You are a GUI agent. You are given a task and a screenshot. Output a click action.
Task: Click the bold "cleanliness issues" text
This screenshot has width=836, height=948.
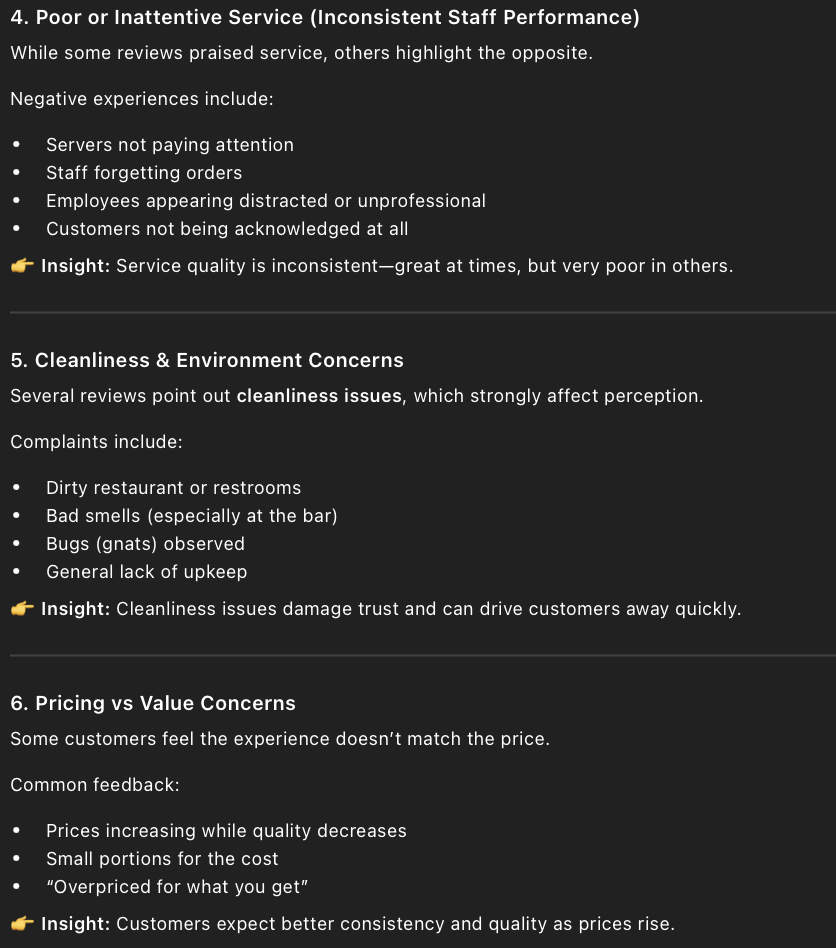[x=319, y=396]
